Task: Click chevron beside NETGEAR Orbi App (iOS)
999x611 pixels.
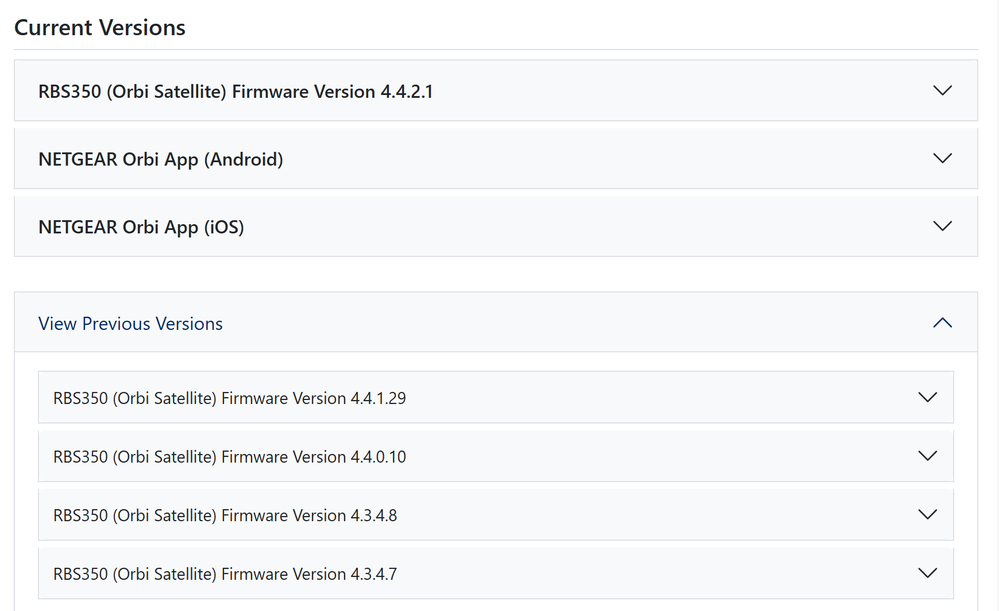Action: click(941, 226)
